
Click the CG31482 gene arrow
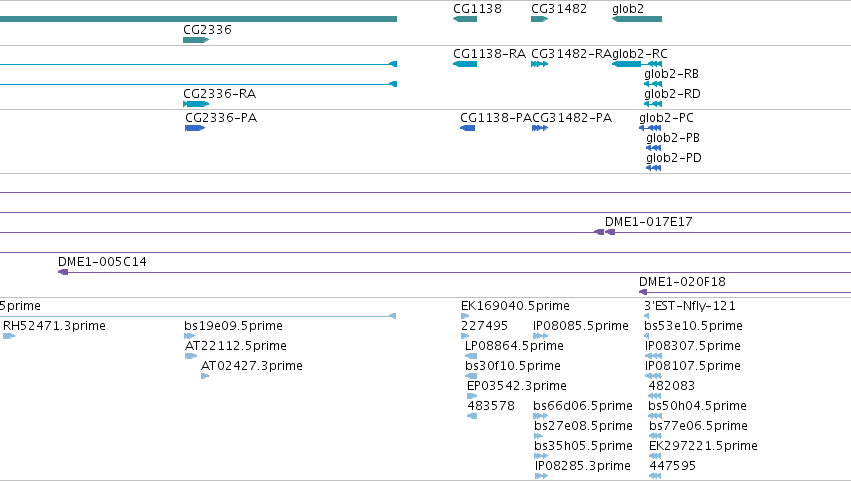[539, 19]
